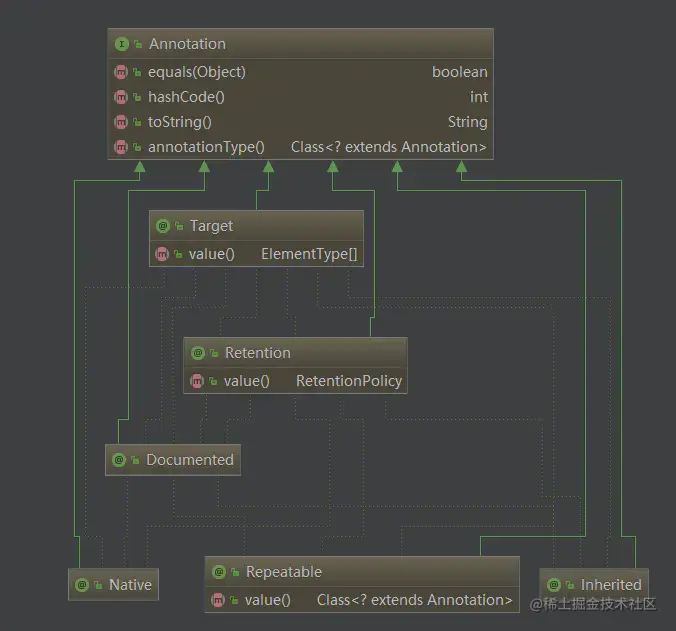676x631 pixels.
Task: Click the method icon beside toString()
Action: (x=121, y=122)
